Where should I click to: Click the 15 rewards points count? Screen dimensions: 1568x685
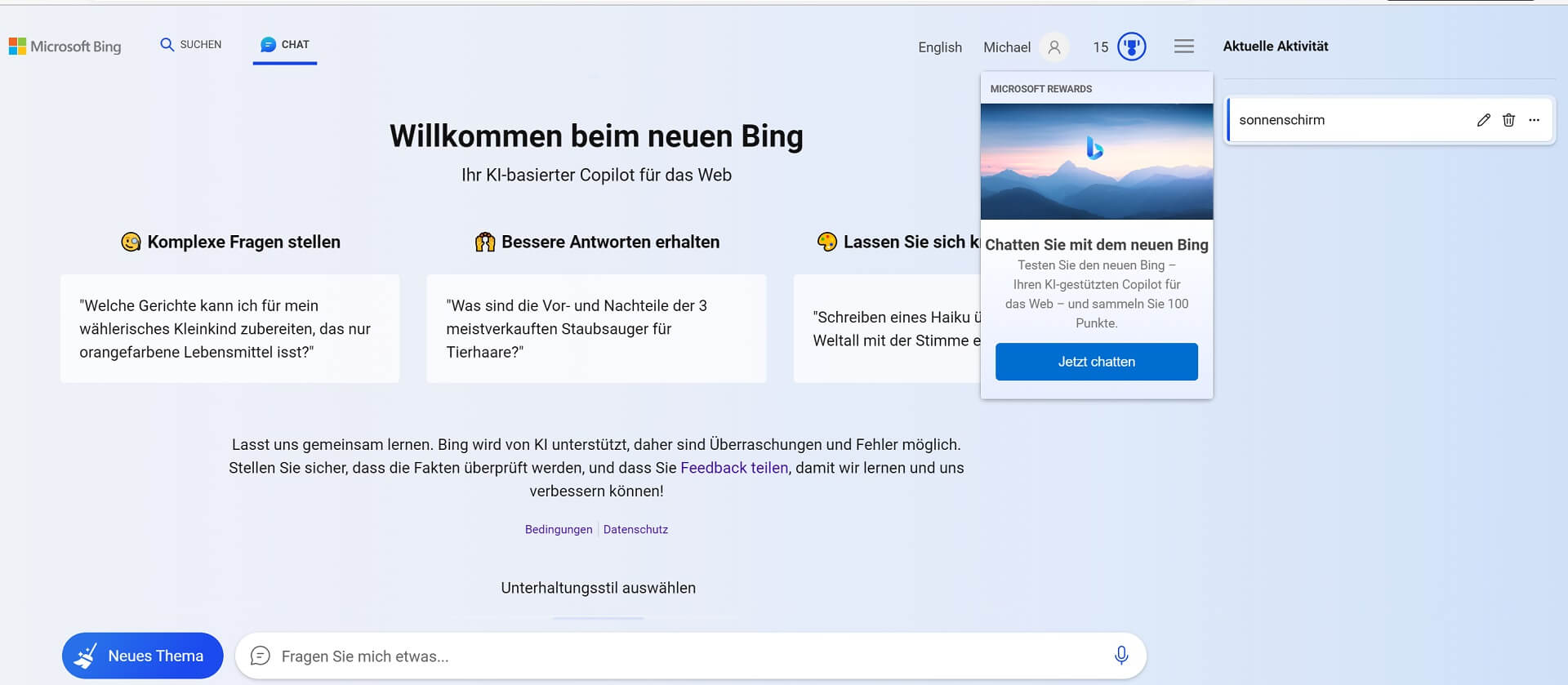click(x=1101, y=47)
